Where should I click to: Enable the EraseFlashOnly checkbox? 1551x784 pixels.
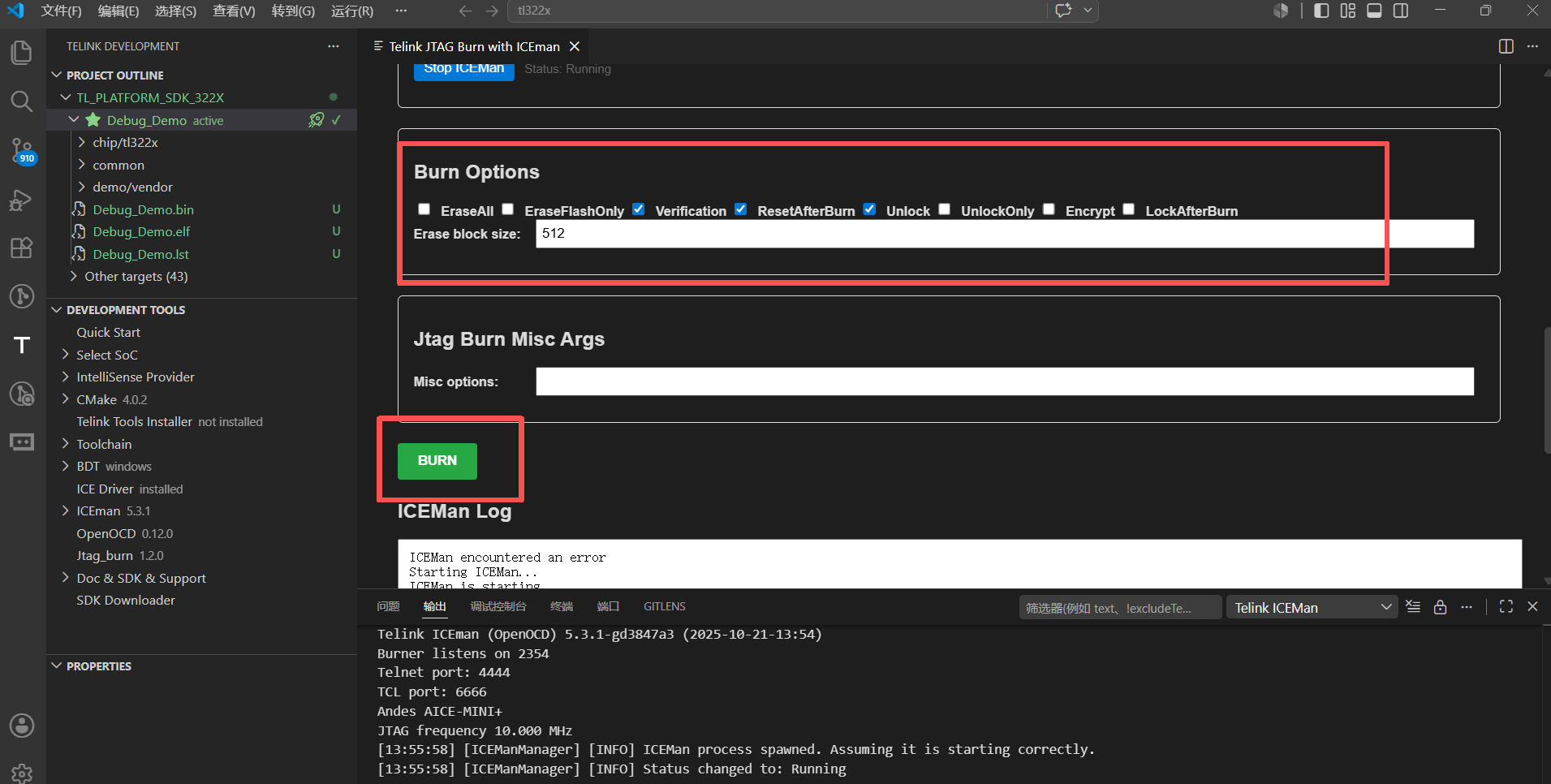click(x=507, y=209)
